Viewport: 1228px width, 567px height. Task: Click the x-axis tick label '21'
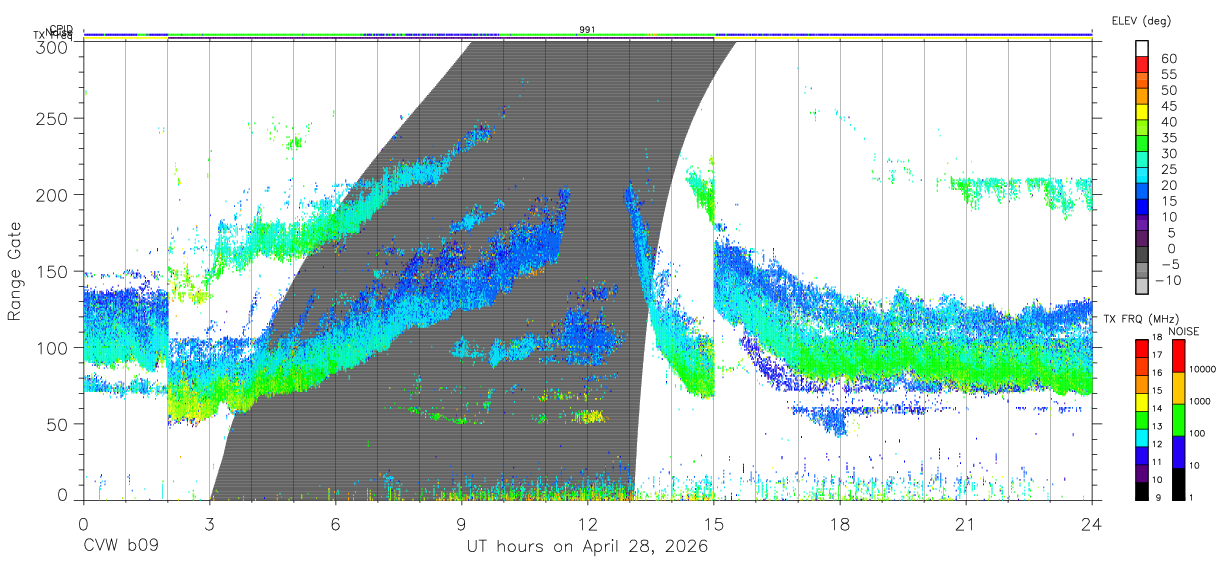[x=966, y=523]
